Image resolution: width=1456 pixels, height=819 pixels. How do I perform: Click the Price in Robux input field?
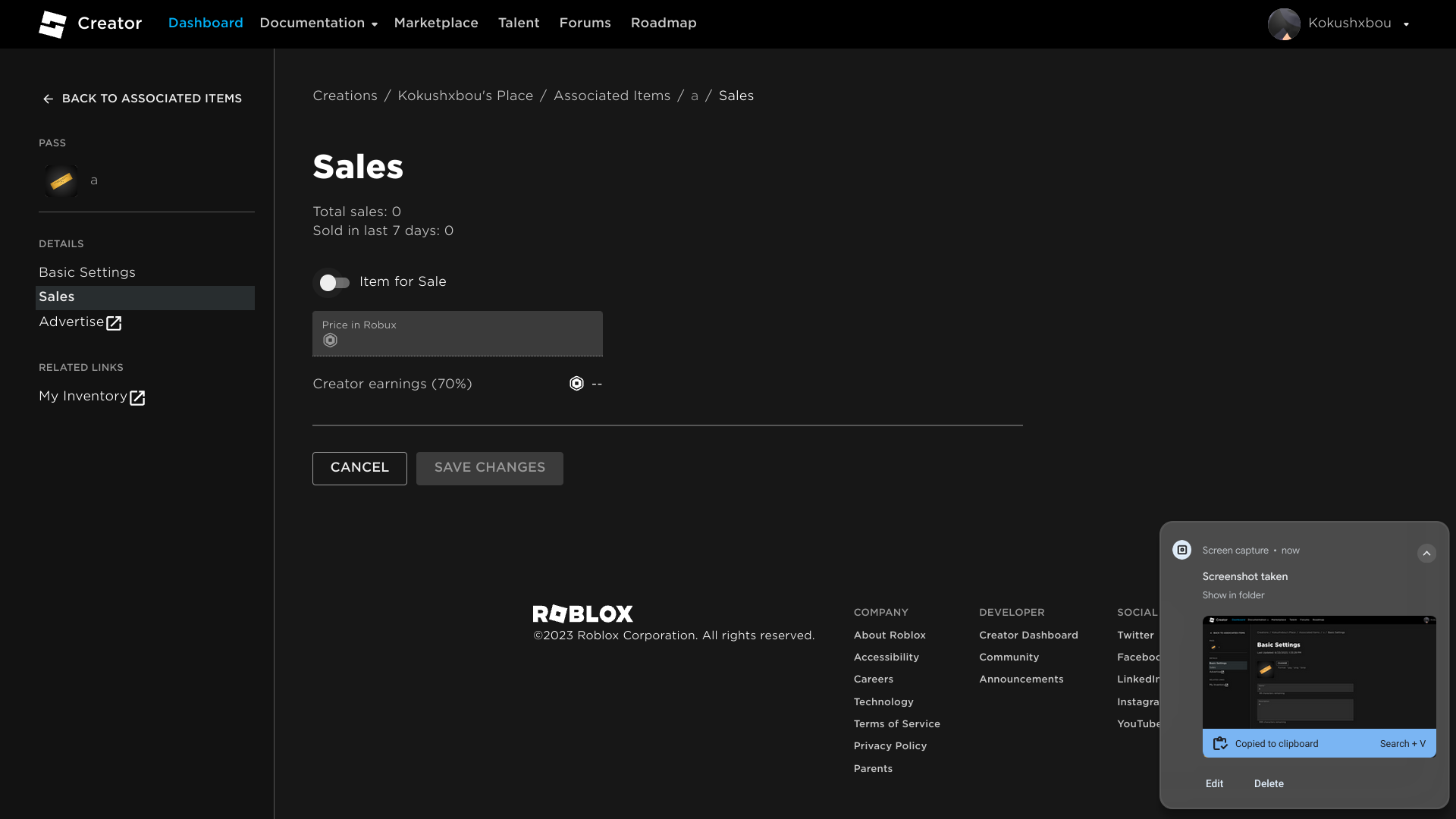(457, 334)
